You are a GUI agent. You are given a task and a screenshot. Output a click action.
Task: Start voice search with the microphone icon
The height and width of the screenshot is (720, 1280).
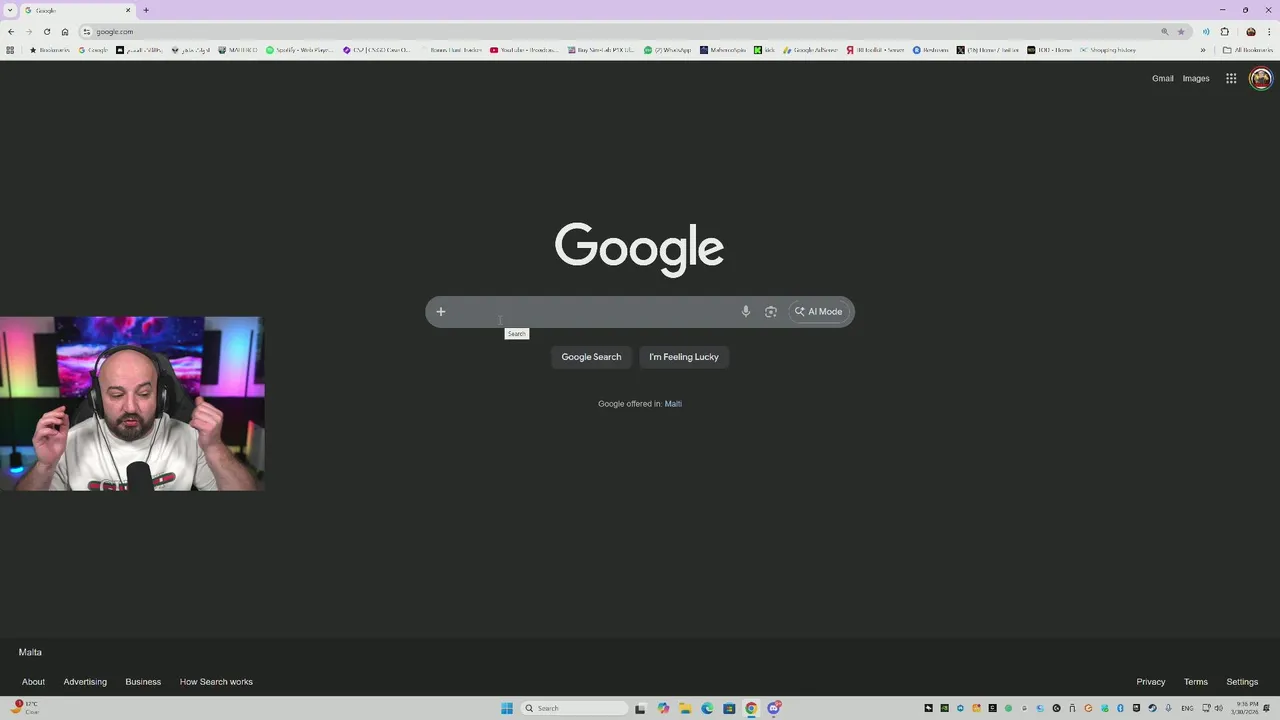coord(745,312)
